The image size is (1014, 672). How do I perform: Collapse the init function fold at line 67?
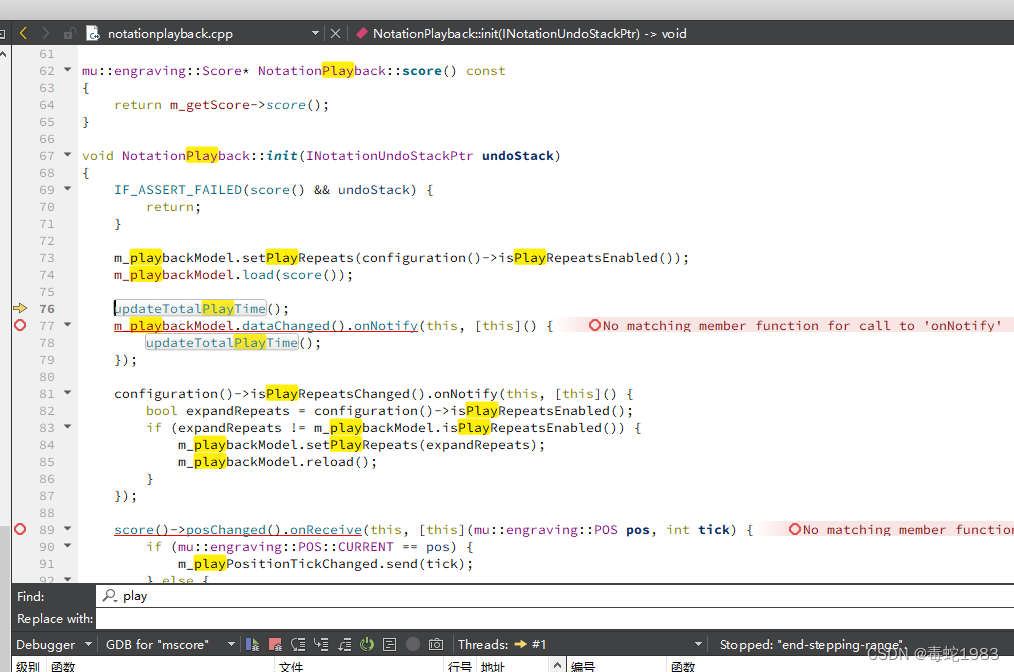67,155
